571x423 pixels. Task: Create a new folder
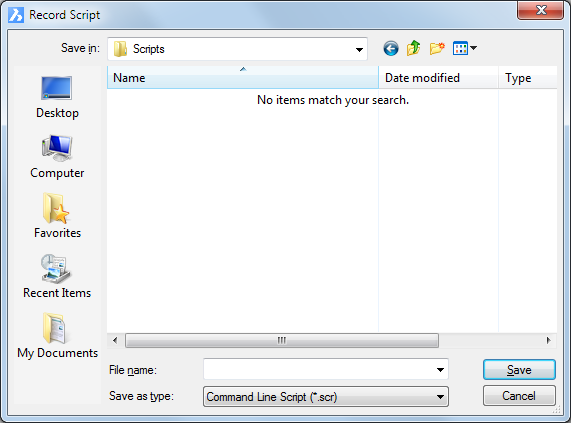click(x=437, y=48)
